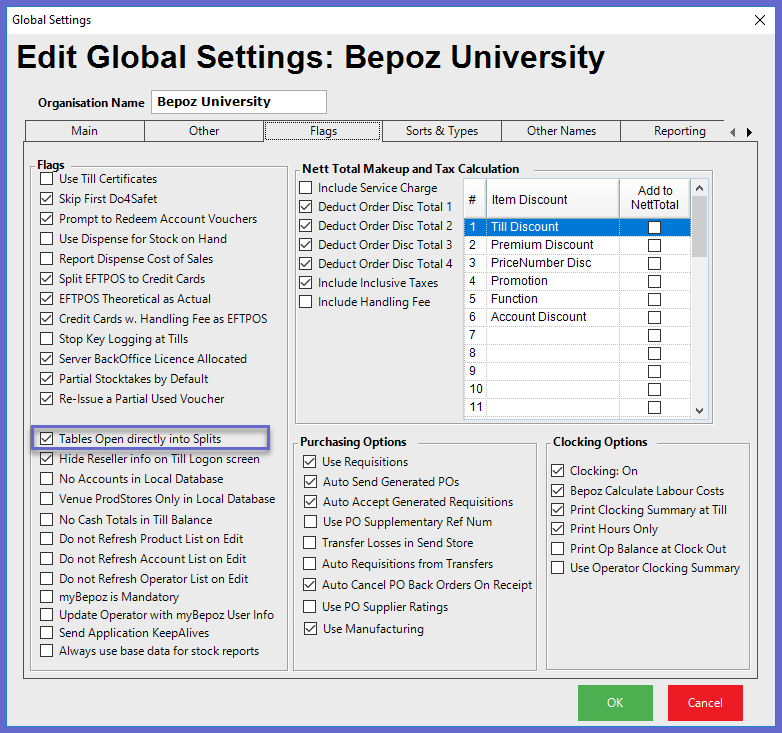Screen dimensions: 782x733
Task: Uncheck Print Hours Only
Action: [558, 528]
